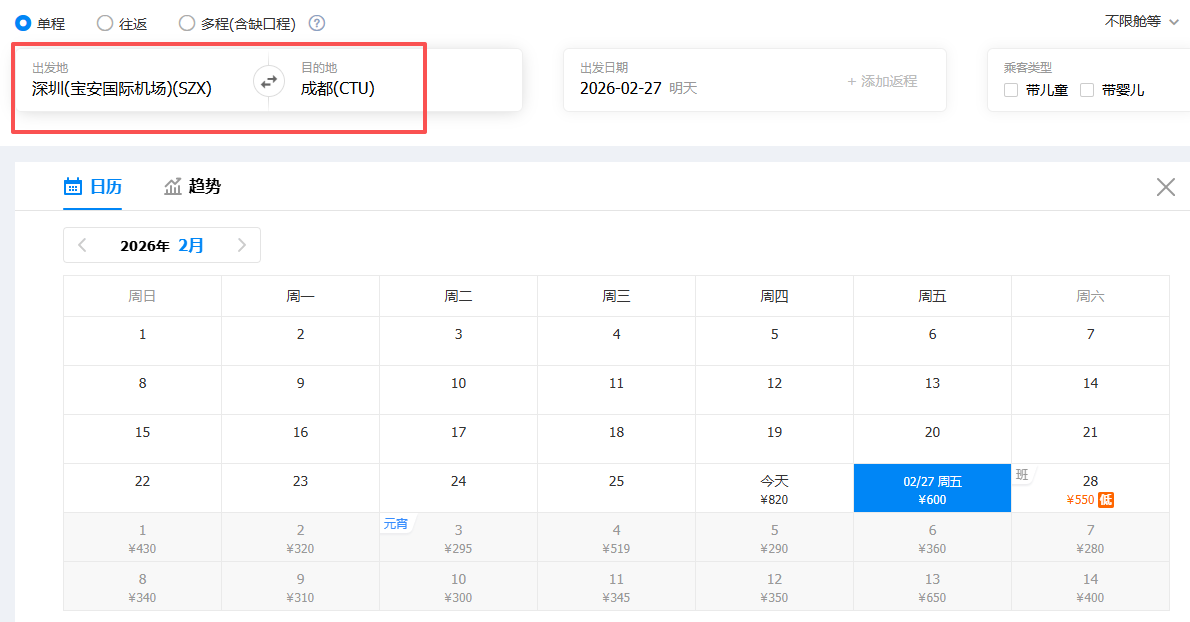Select today's fare ¥820
1190x622 pixels.
pos(774,489)
